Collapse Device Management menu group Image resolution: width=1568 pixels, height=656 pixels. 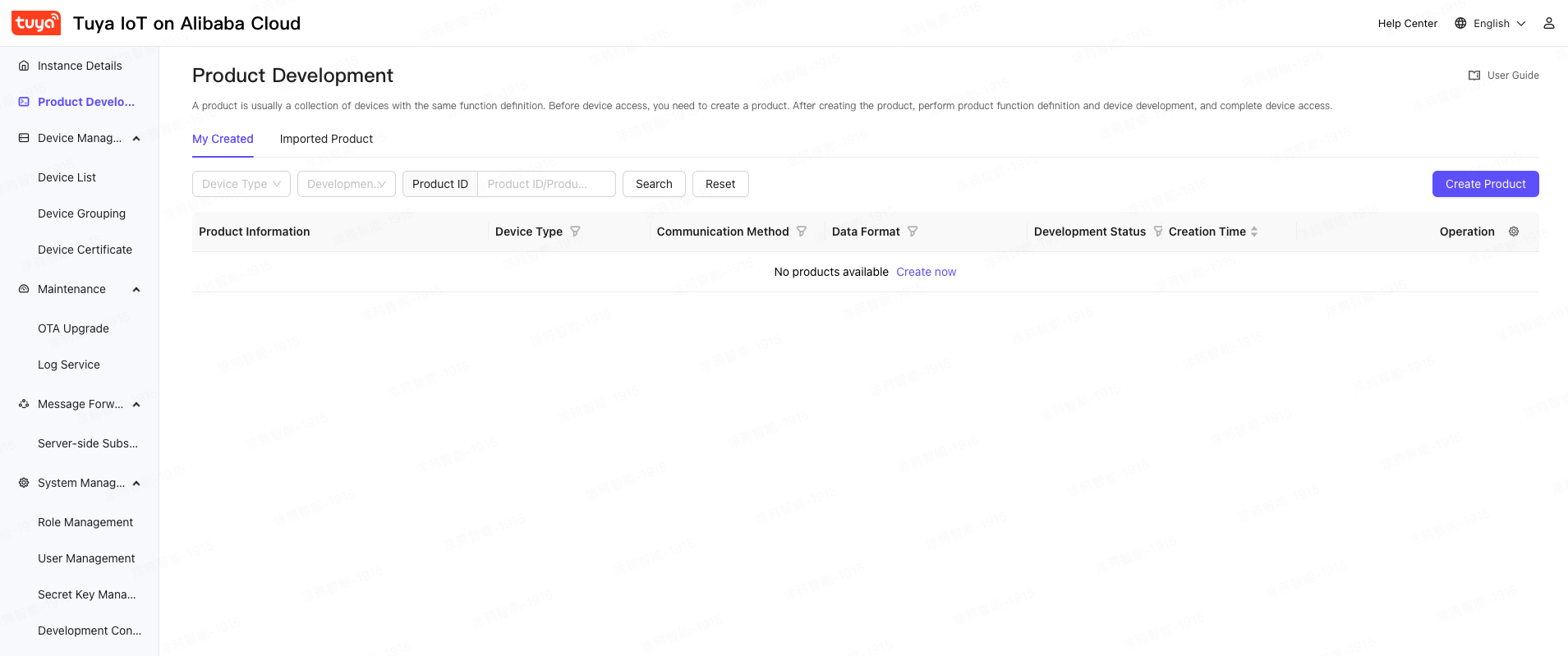136,139
